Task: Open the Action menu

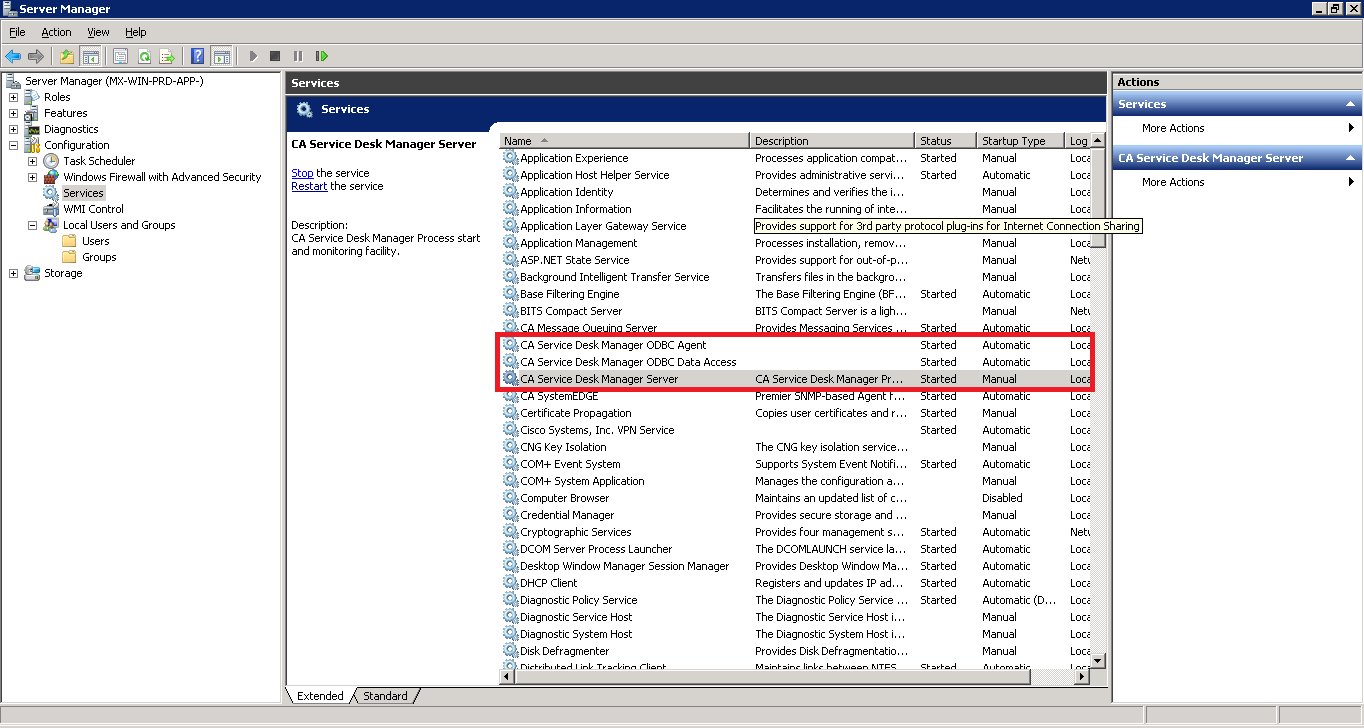Action: (x=56, y=32)
